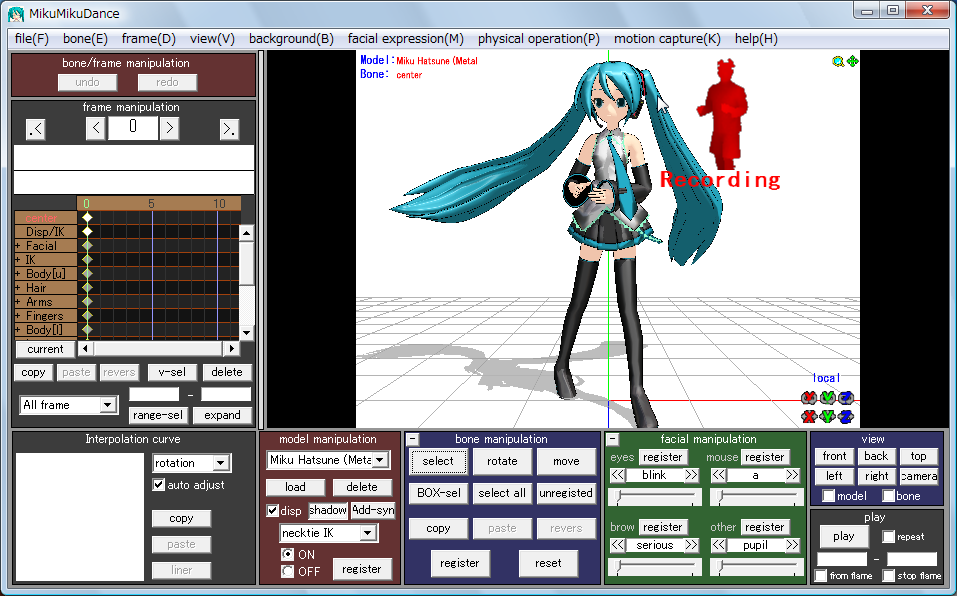Enable the repeat playback checkbox
This screenshot has width=957, height=596.
click(889, 537)
